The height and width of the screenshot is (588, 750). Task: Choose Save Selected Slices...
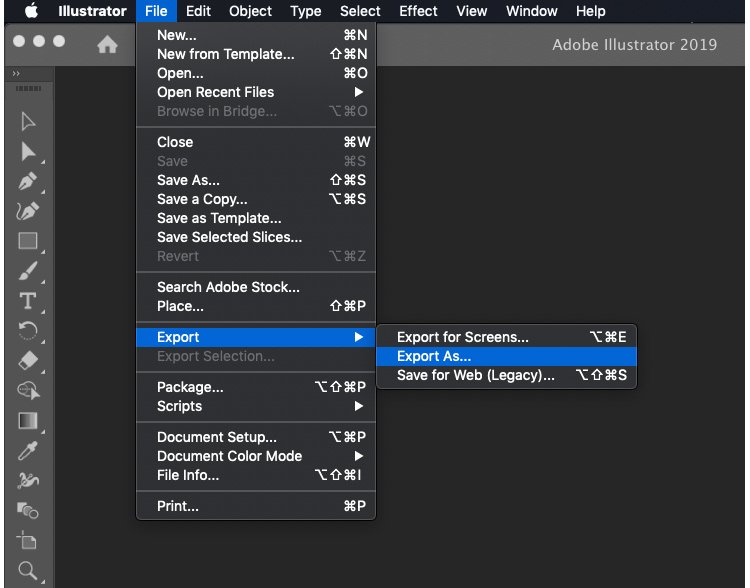click(256, 237)
